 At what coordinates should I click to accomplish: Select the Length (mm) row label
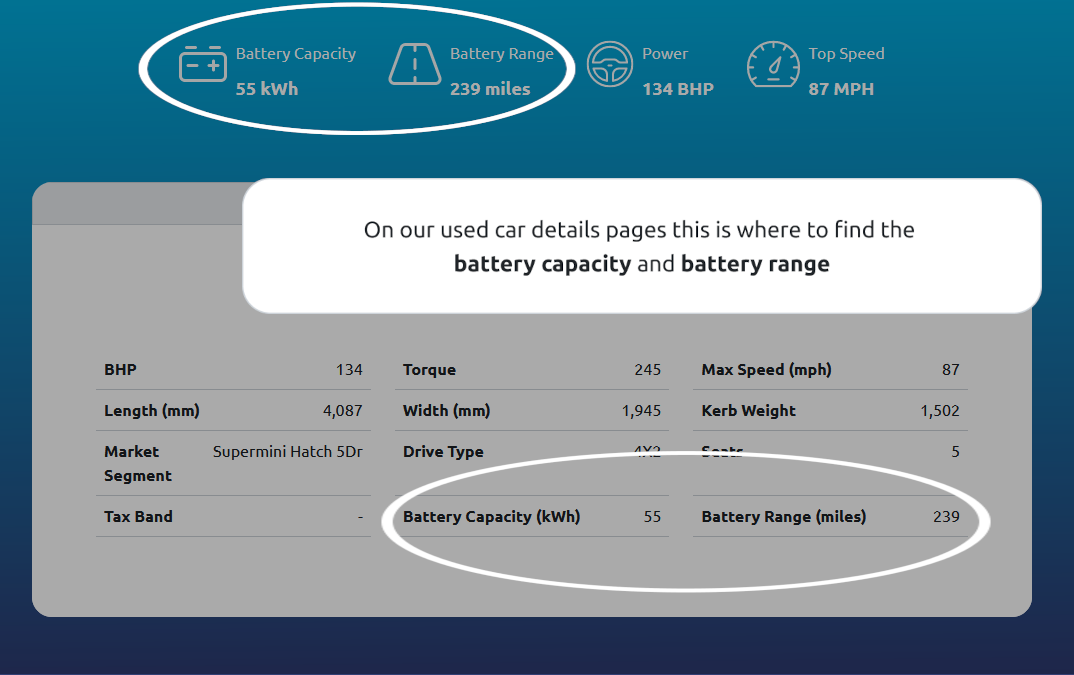click(x=152, y=411)
